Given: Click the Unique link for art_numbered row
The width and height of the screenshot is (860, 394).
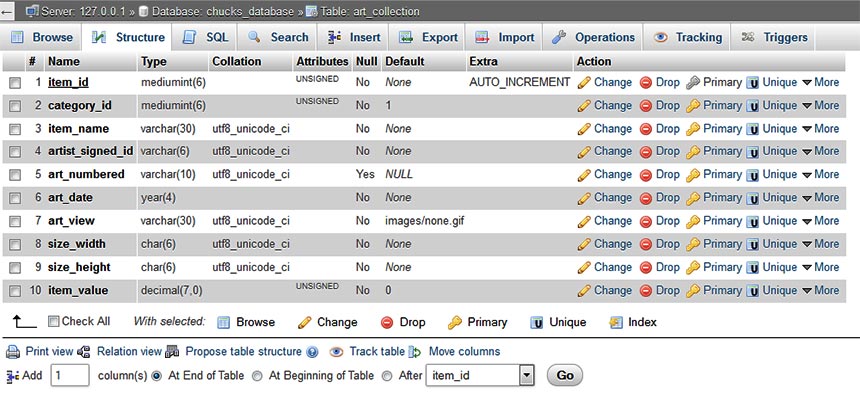Looking at the screenshot, I should (x=779, y=175).
